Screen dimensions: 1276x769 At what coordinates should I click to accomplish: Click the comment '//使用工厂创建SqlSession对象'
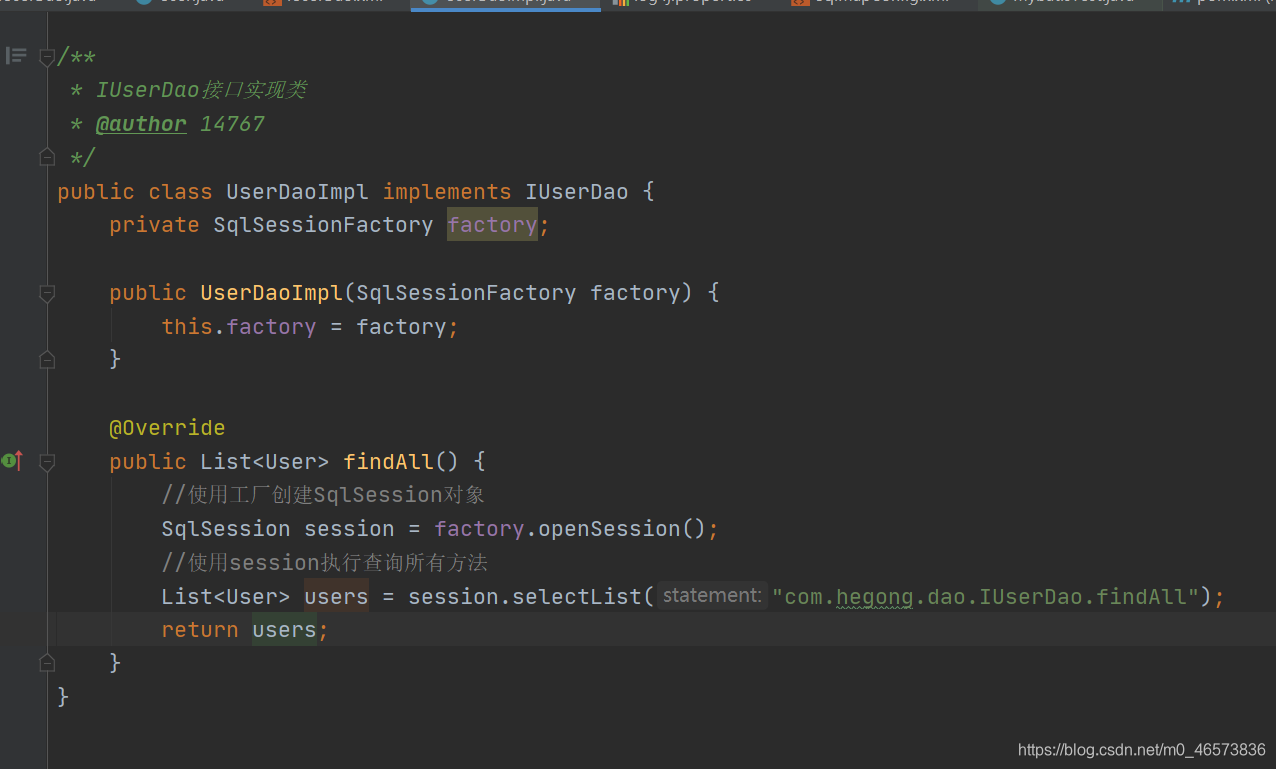(323, 495)
